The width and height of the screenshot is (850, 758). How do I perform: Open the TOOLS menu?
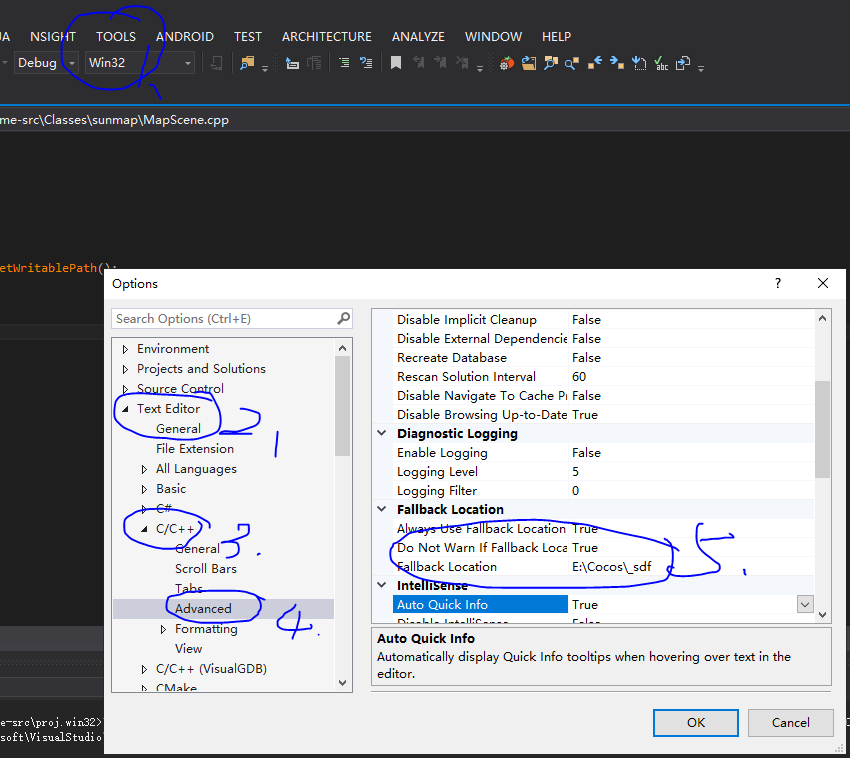[115, 36]
